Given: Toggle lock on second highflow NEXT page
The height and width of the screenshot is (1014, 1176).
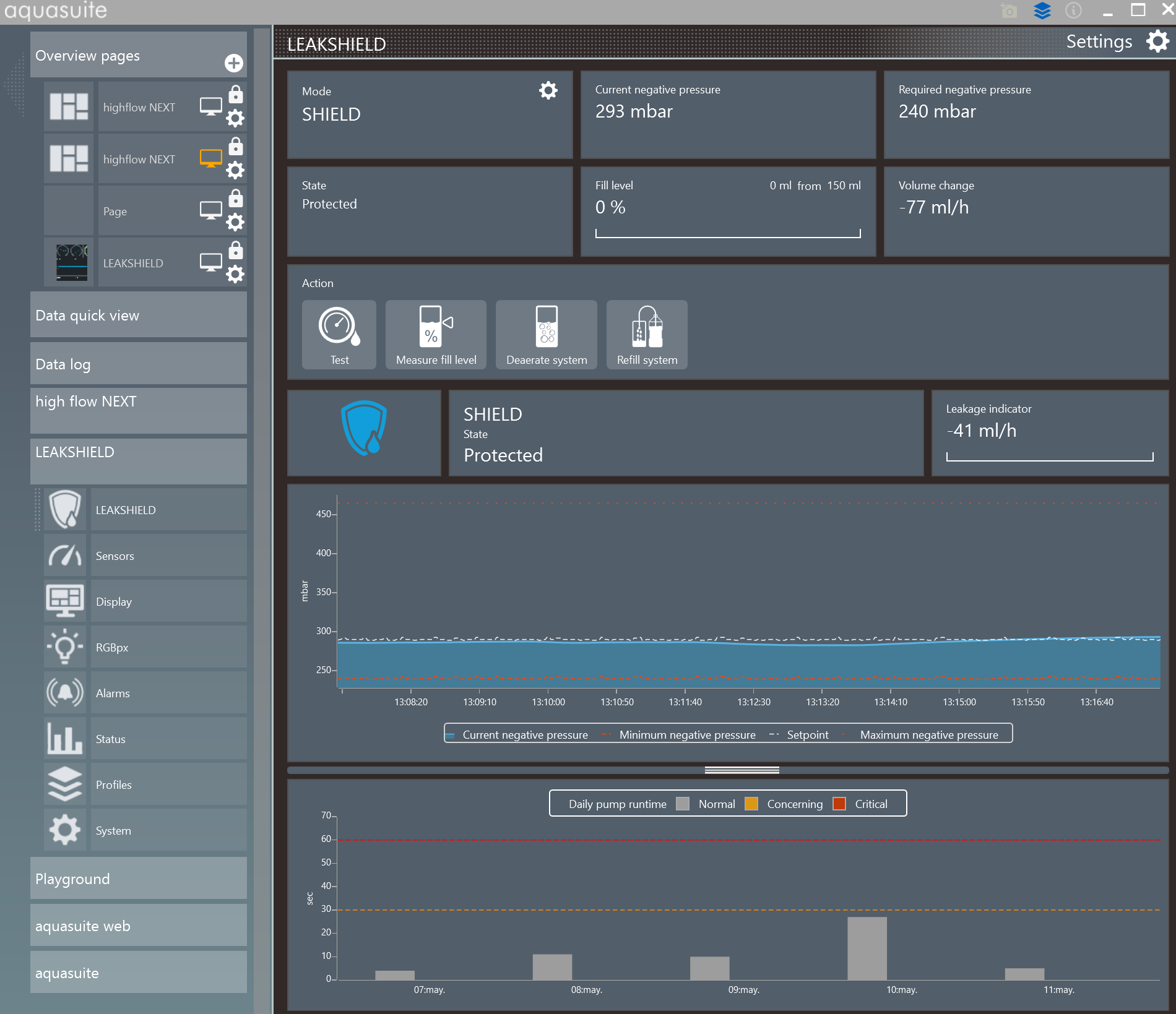Looking at the screenshot, I should 236,146.
